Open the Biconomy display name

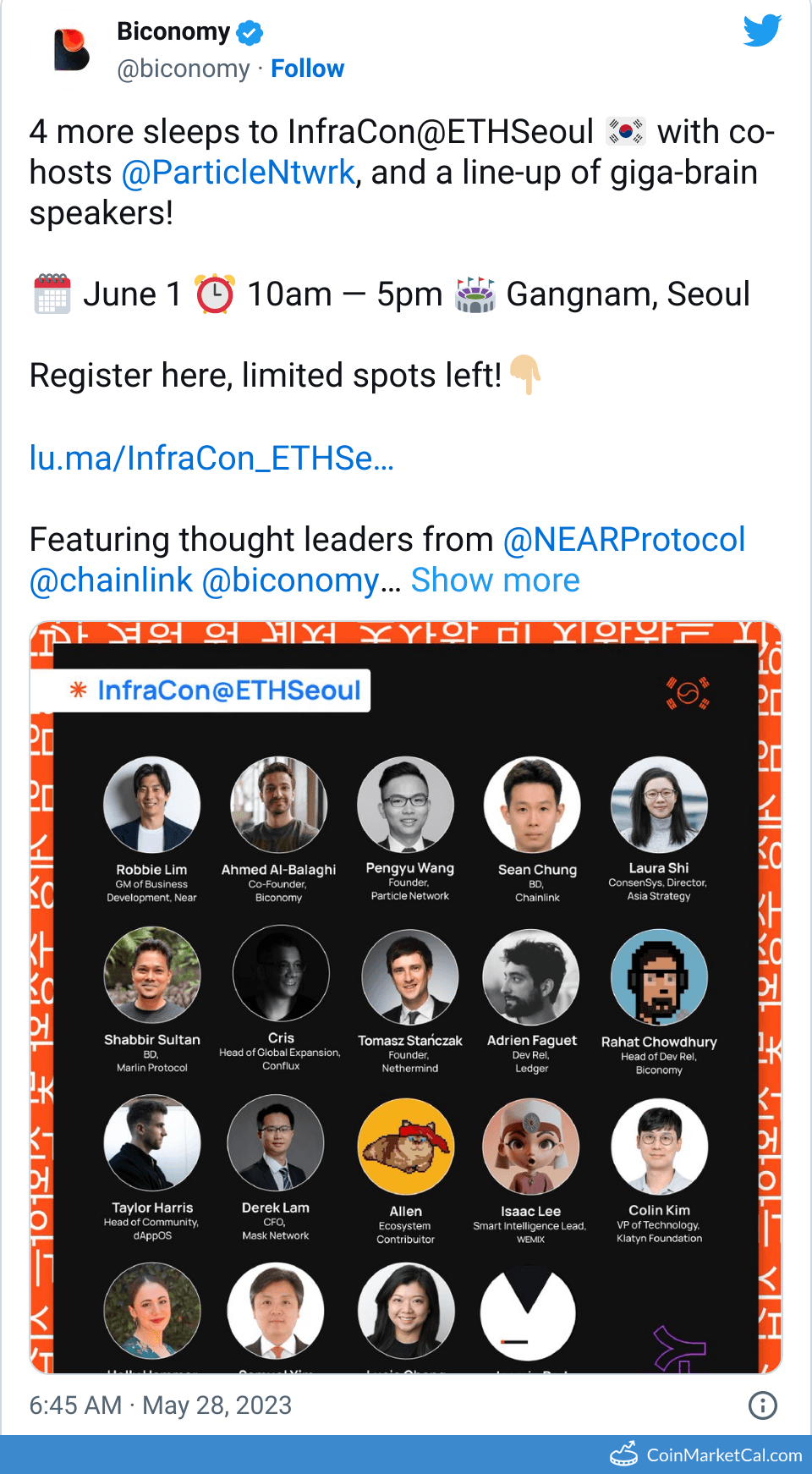pos(173,31)
